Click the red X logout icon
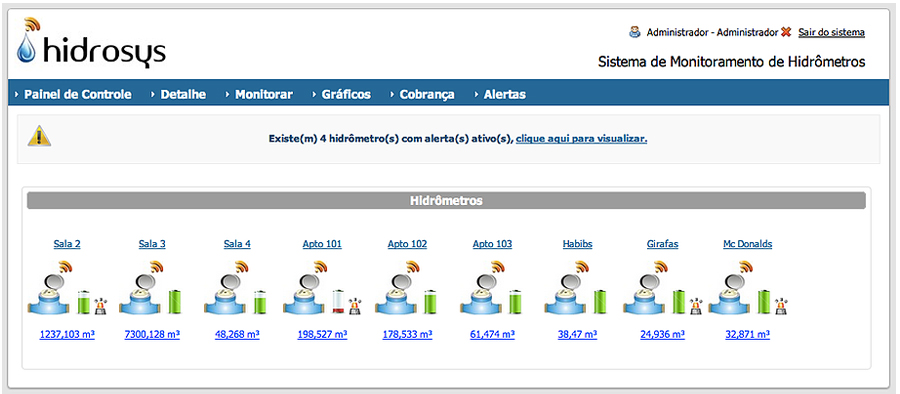Viewport: 900px width, 394px height. (786, 32)
